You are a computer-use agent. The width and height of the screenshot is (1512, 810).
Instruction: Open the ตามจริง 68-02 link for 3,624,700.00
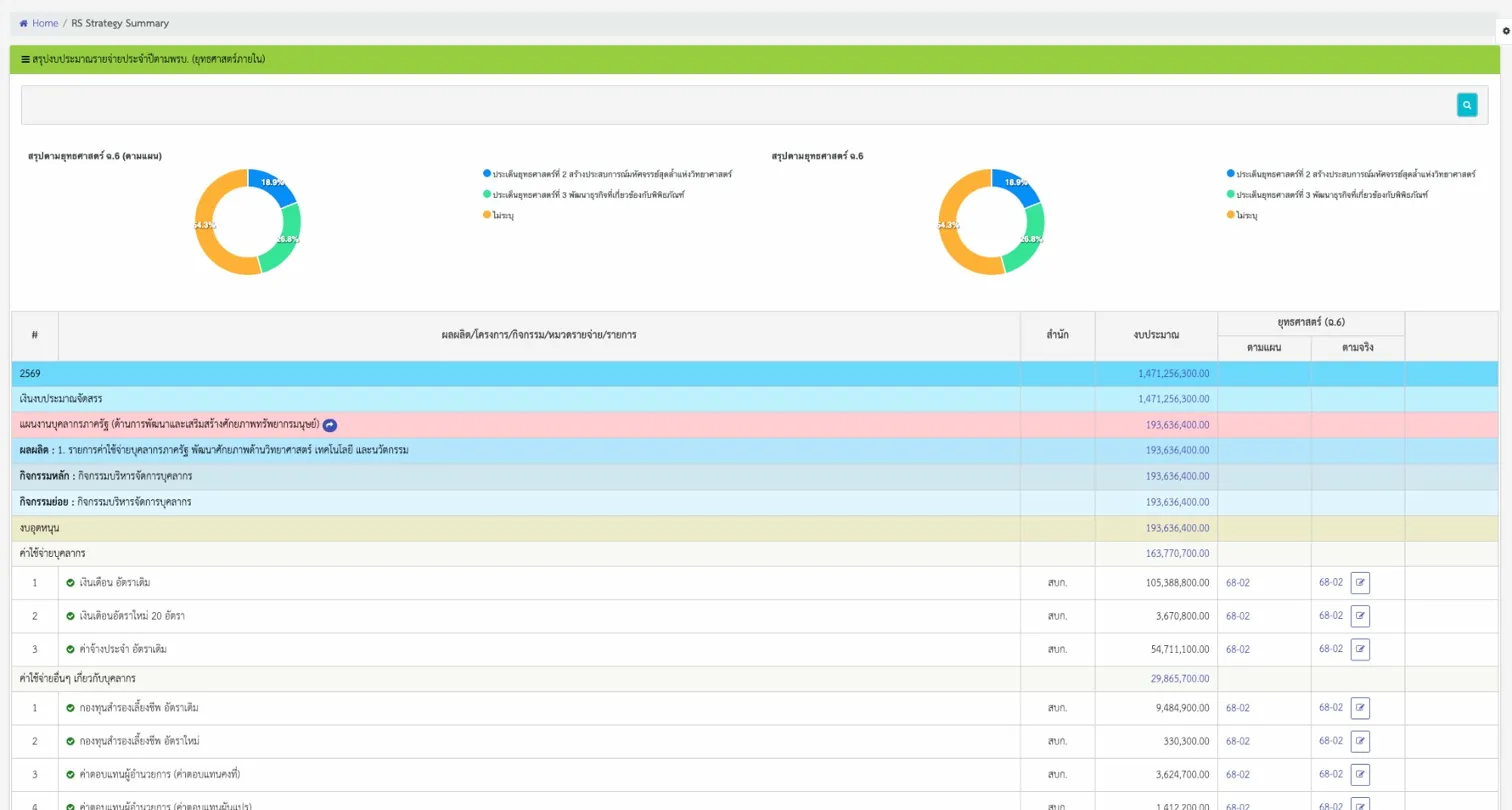pyautogui.click(x=1331, y=773)
